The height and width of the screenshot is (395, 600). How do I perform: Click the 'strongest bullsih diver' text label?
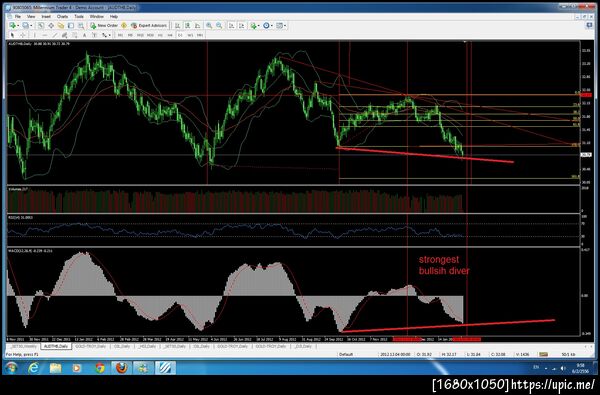click(444, 265)
